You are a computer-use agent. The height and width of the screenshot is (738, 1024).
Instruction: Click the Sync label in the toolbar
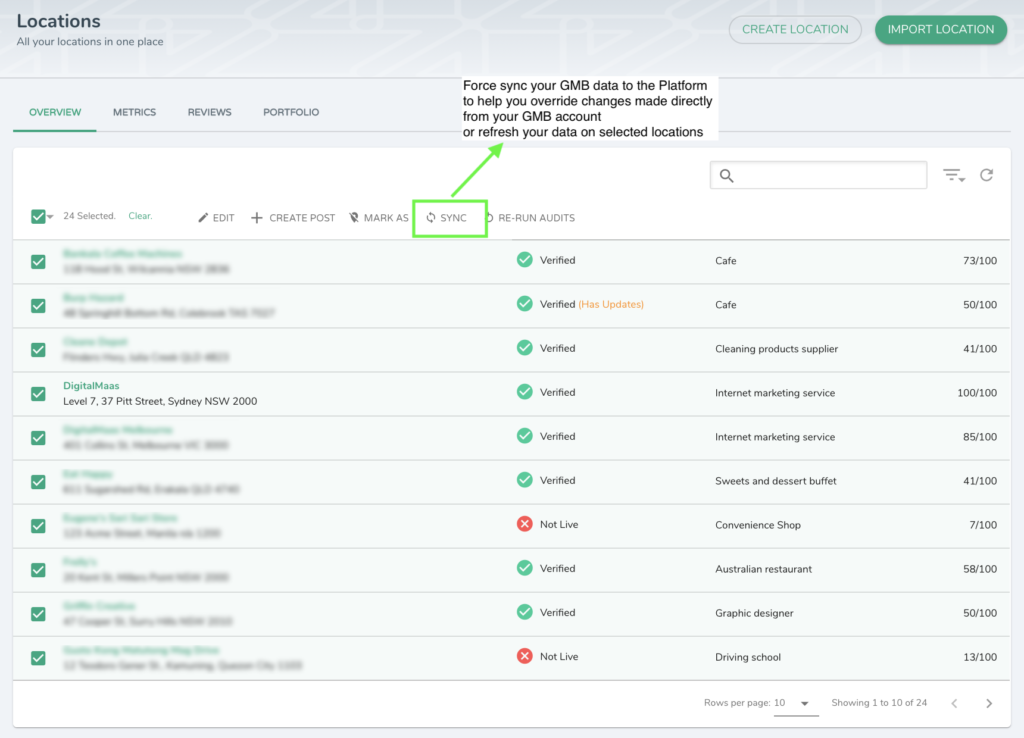click(x=453, y=218)
